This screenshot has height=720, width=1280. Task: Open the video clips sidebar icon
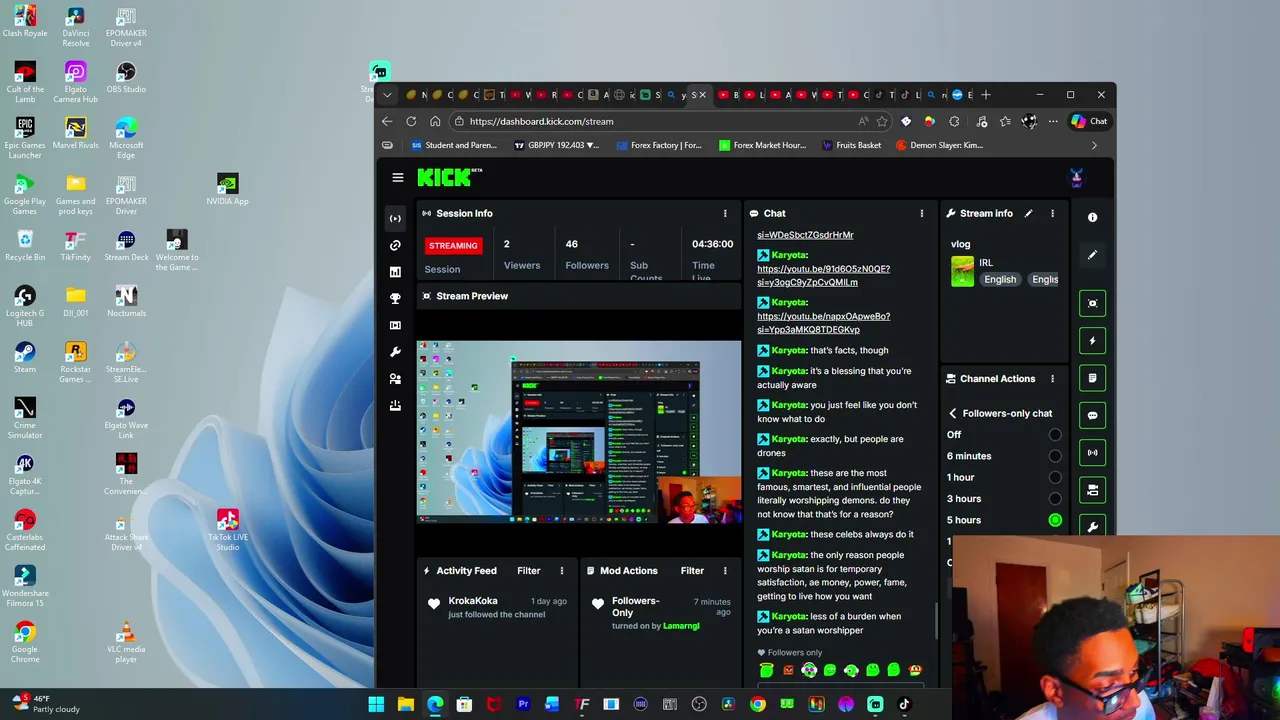tap(395, 325)
